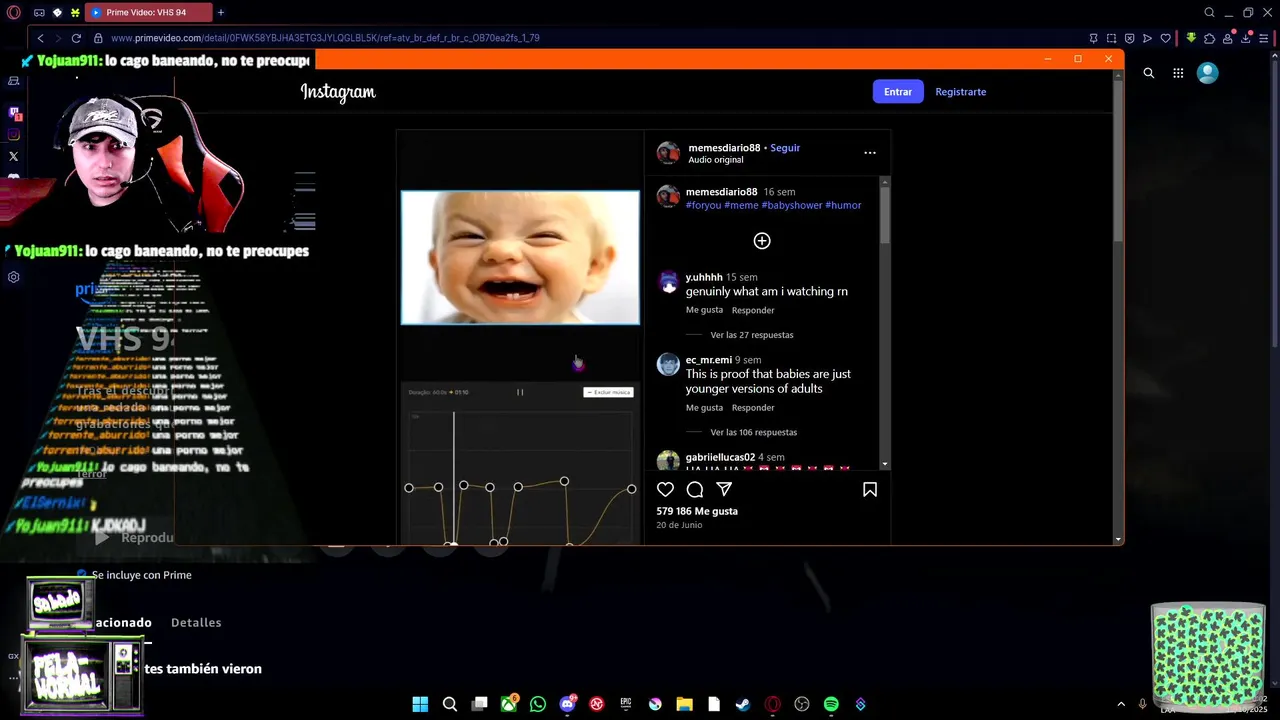Open Windows Start menu
The height and width of the screenshot is (720, 1280).
420,704
